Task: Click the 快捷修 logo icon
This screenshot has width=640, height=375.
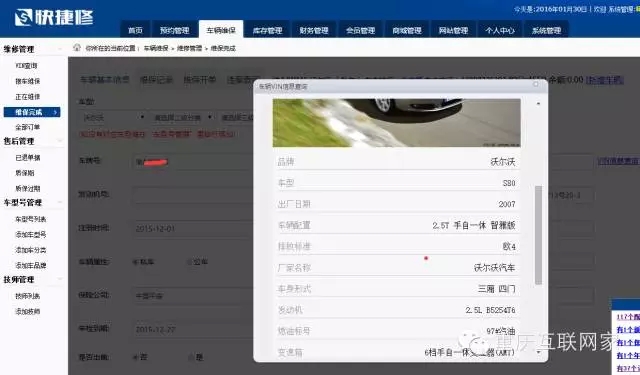Action: 23,18
